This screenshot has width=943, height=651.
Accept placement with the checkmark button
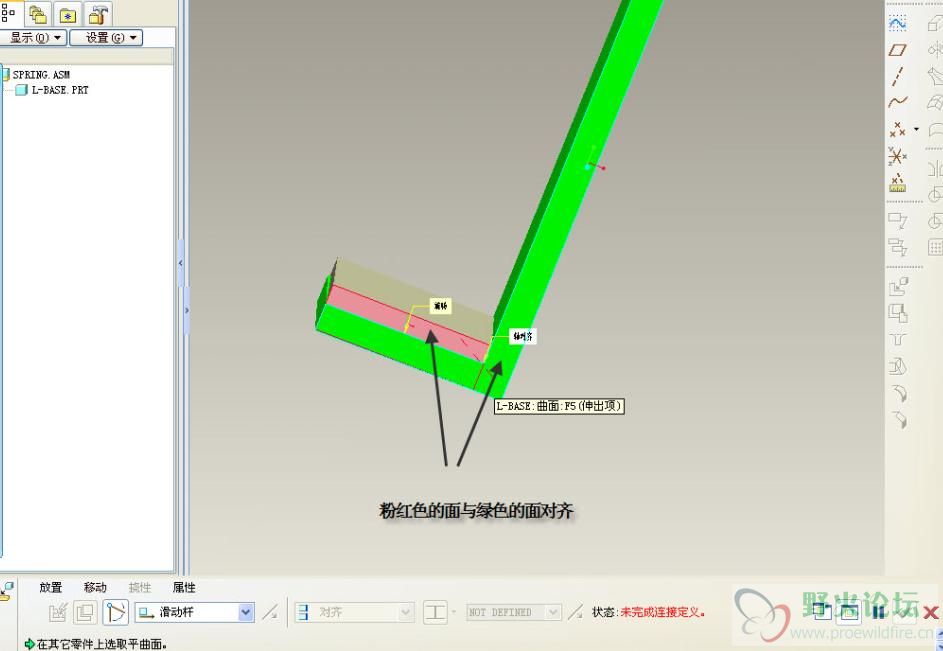pos(905,612)
